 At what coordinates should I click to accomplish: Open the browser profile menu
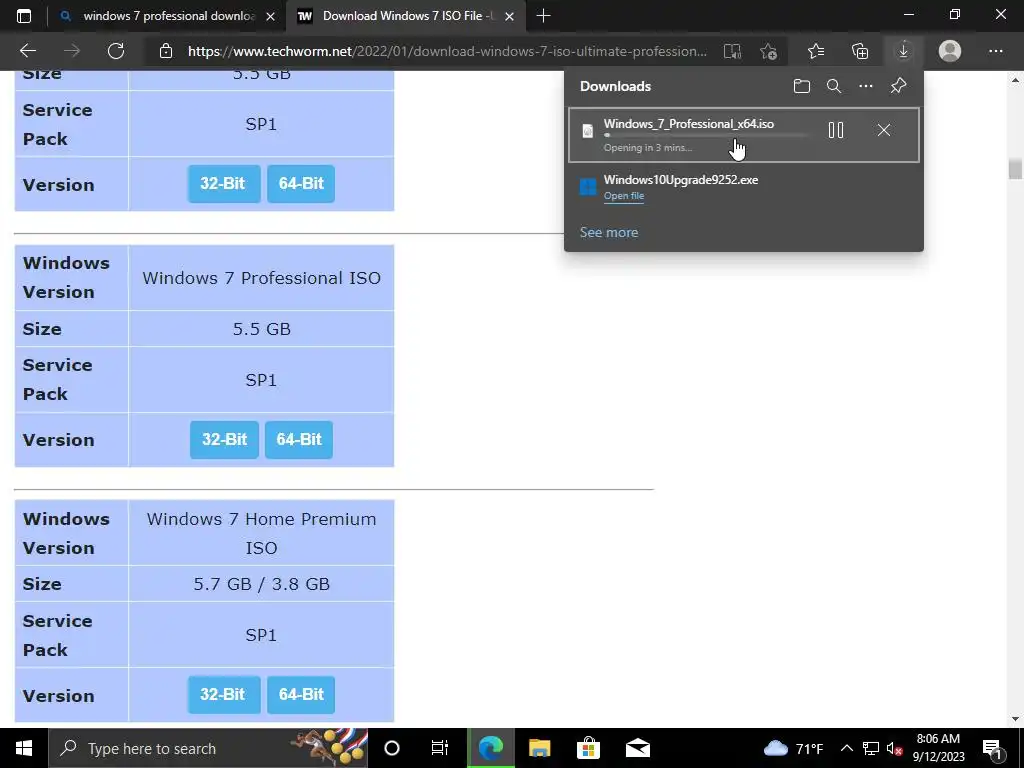pos(950,51)
